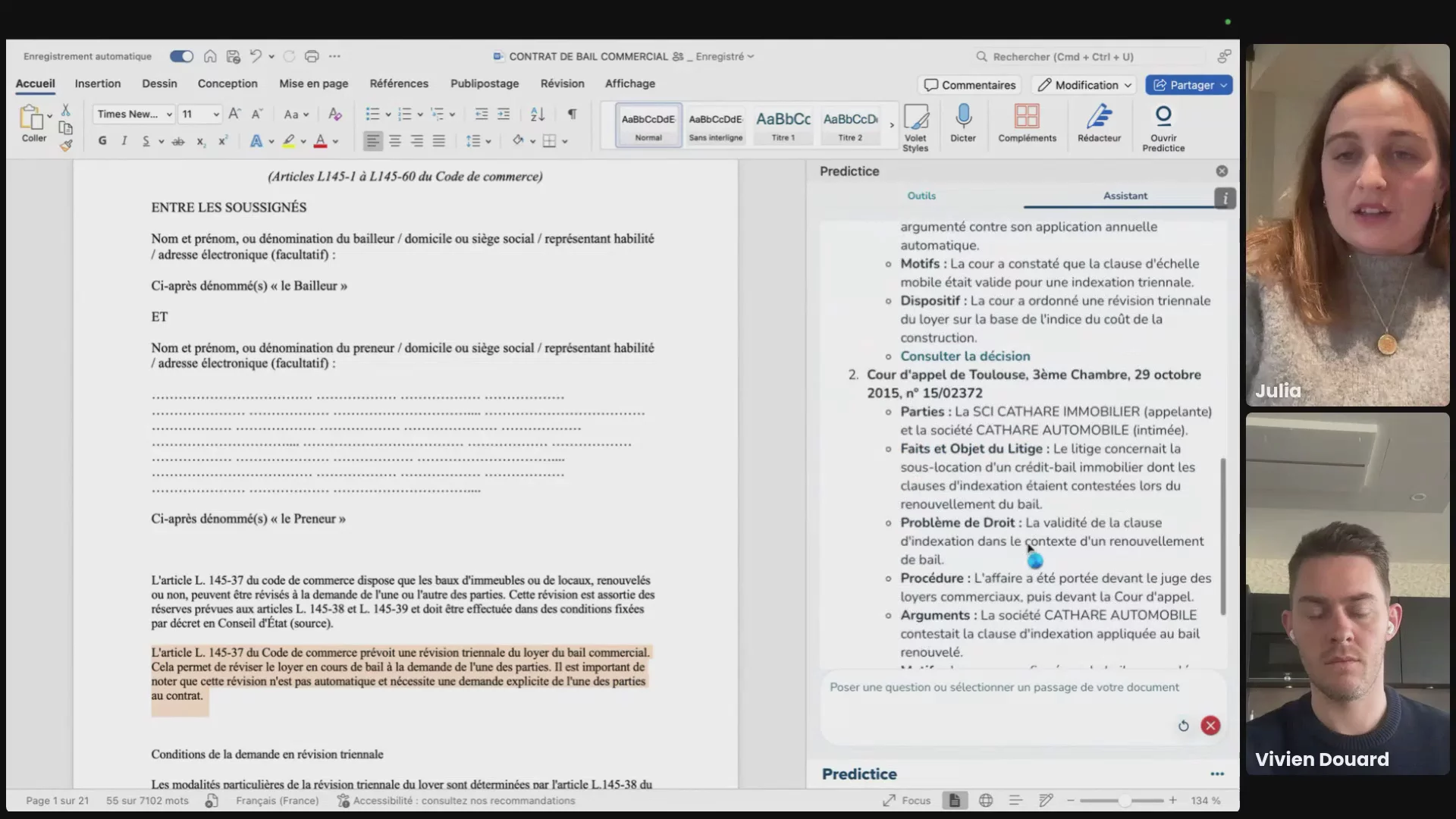
Task: Open the borders dropdown arrow
Action: coord(565,141)
